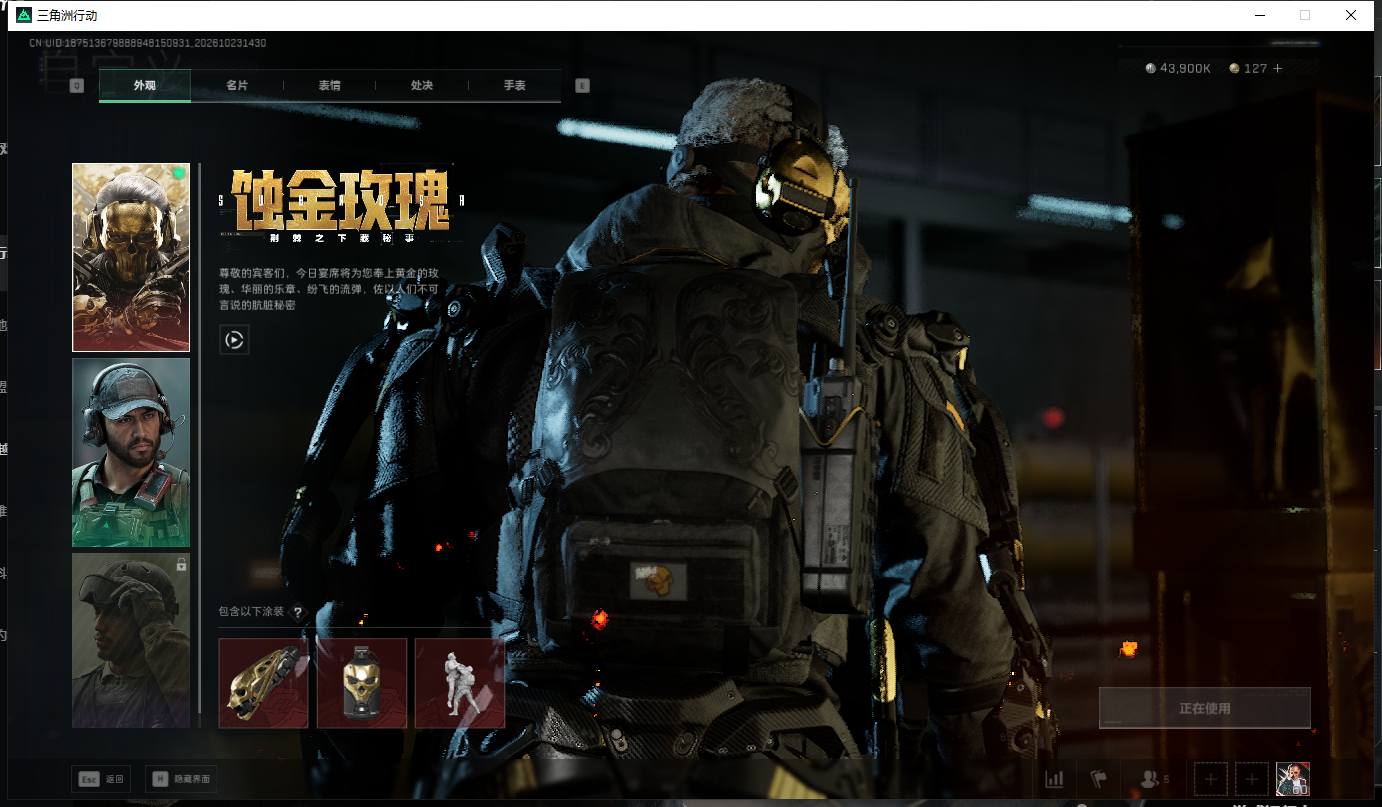Click the plus next to 127 currency
Viewport: 1382px width, 807px height.
[1277, 68]
